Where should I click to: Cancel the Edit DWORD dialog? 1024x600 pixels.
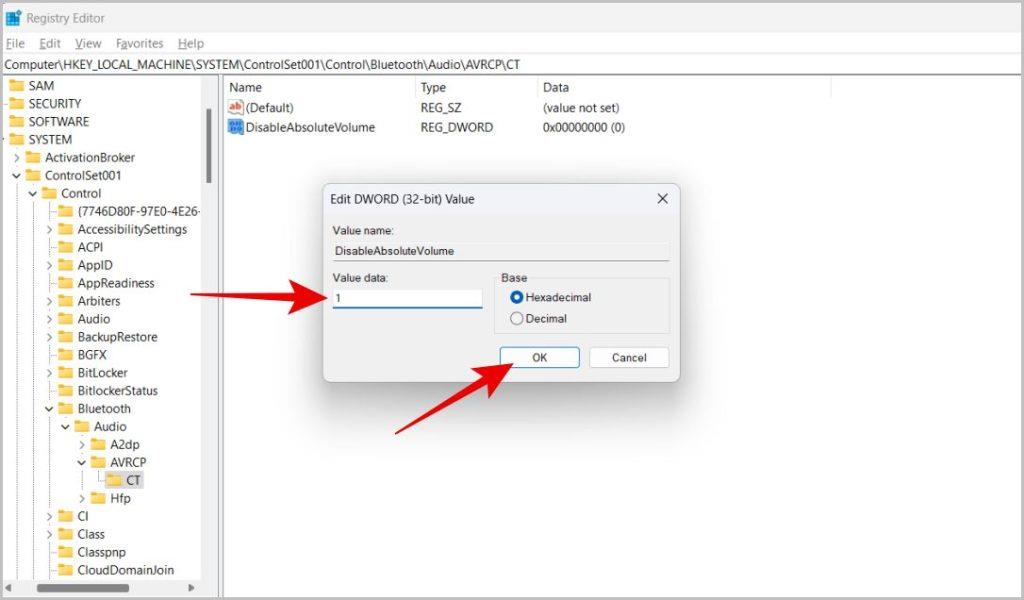pyautogui.click(x=629, y=357)
